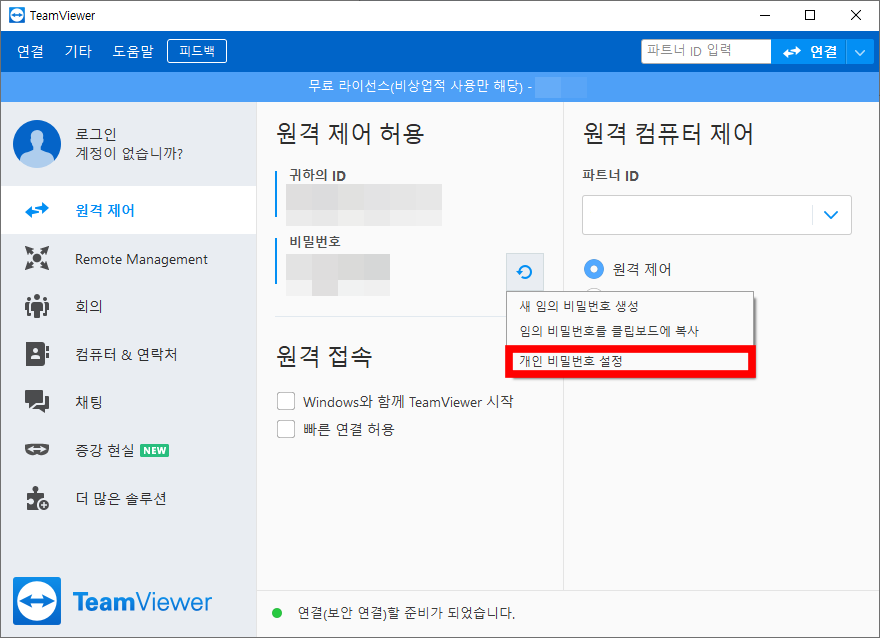Open the 도움말 menu
Viewport: 880px width, 638px height.
[x=132, y=51]
